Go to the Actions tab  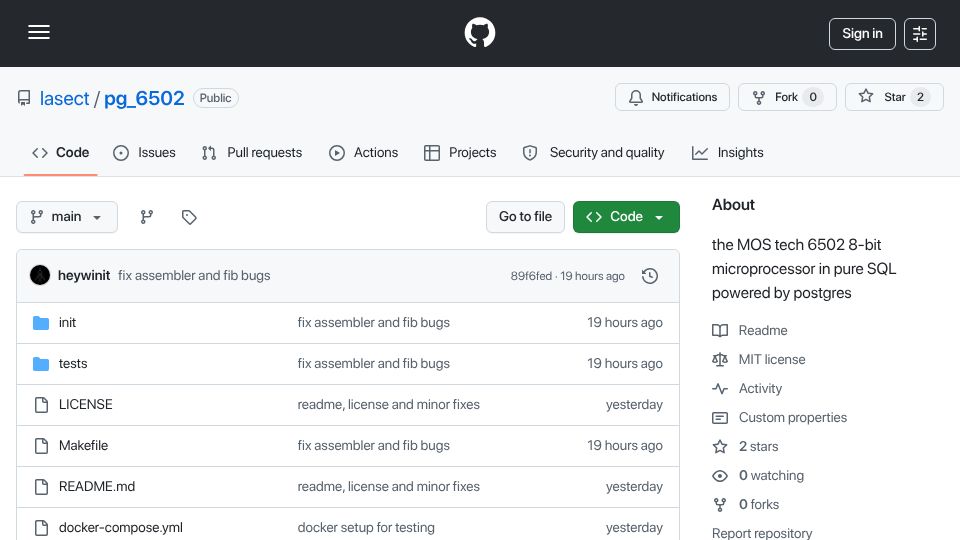tap(364, 152)
